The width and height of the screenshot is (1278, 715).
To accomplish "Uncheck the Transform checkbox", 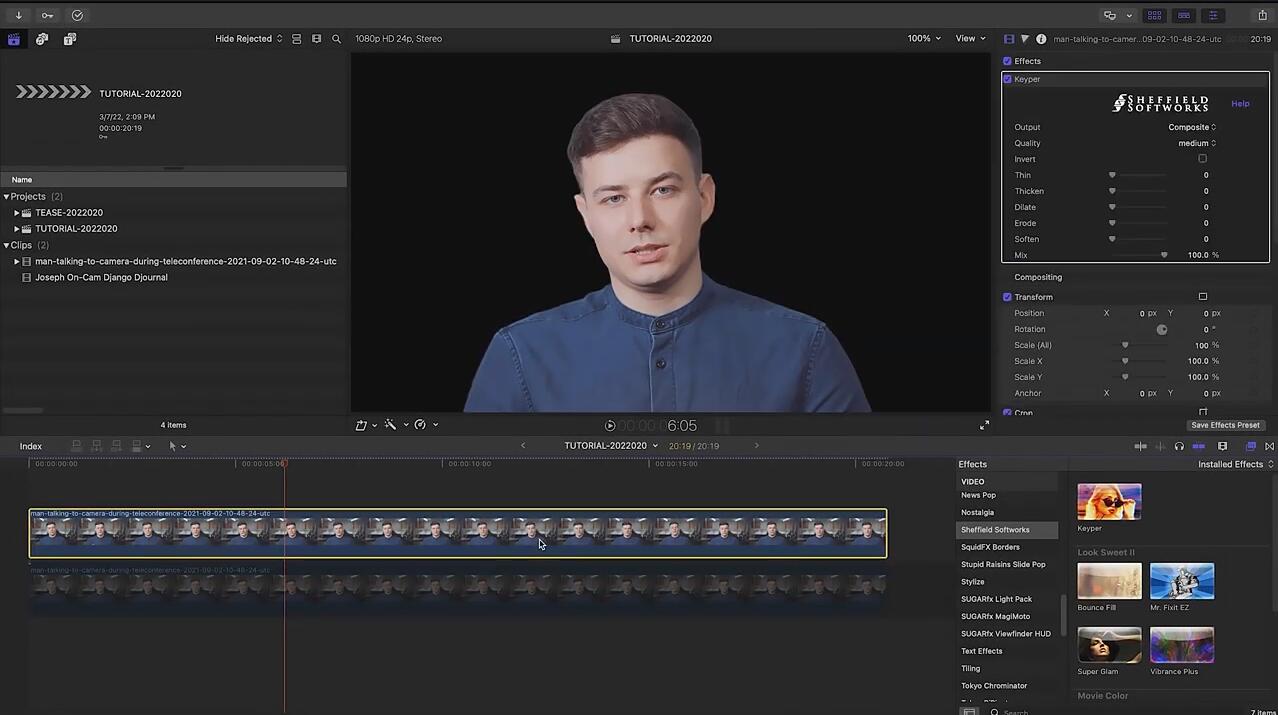I will point(1007,297).
